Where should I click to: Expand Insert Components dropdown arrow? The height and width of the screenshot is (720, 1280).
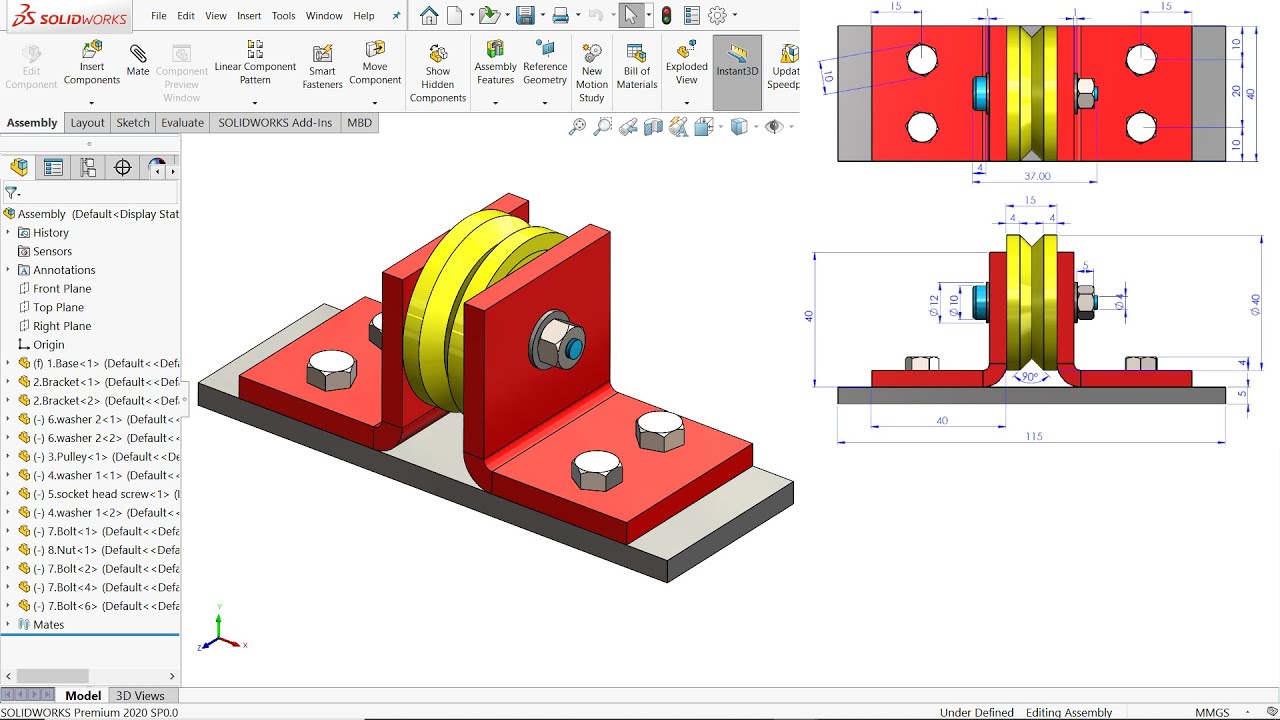(92, 103)
